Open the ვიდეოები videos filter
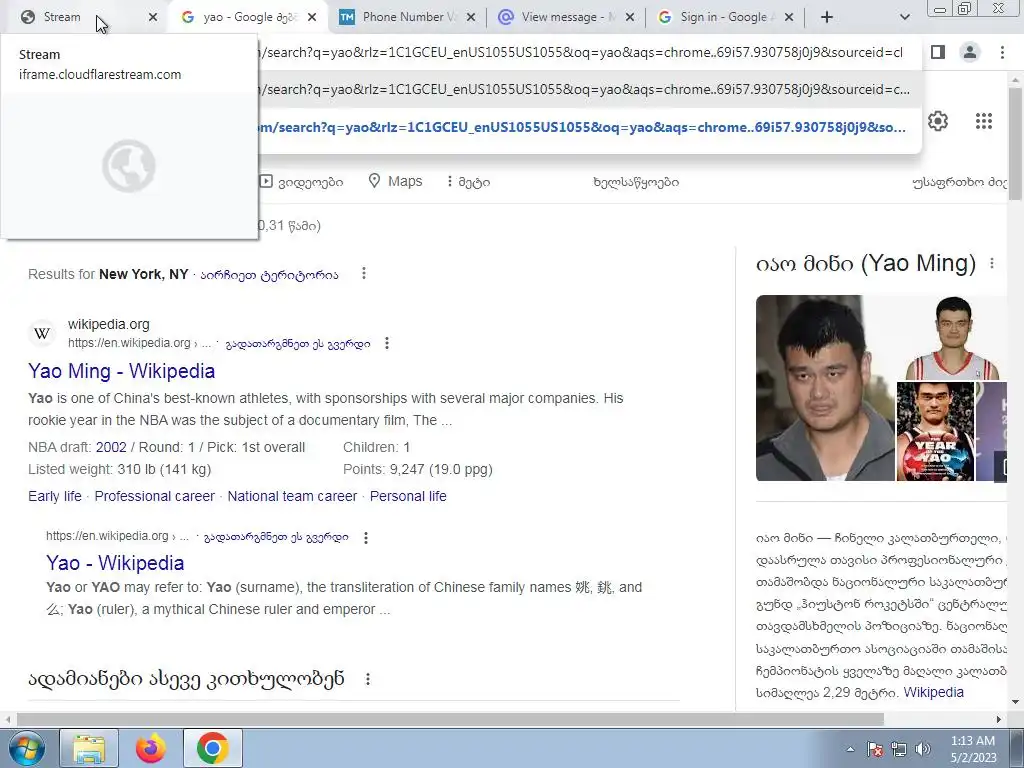This screenshot has height=768, width=1024. tap(302, 182)
